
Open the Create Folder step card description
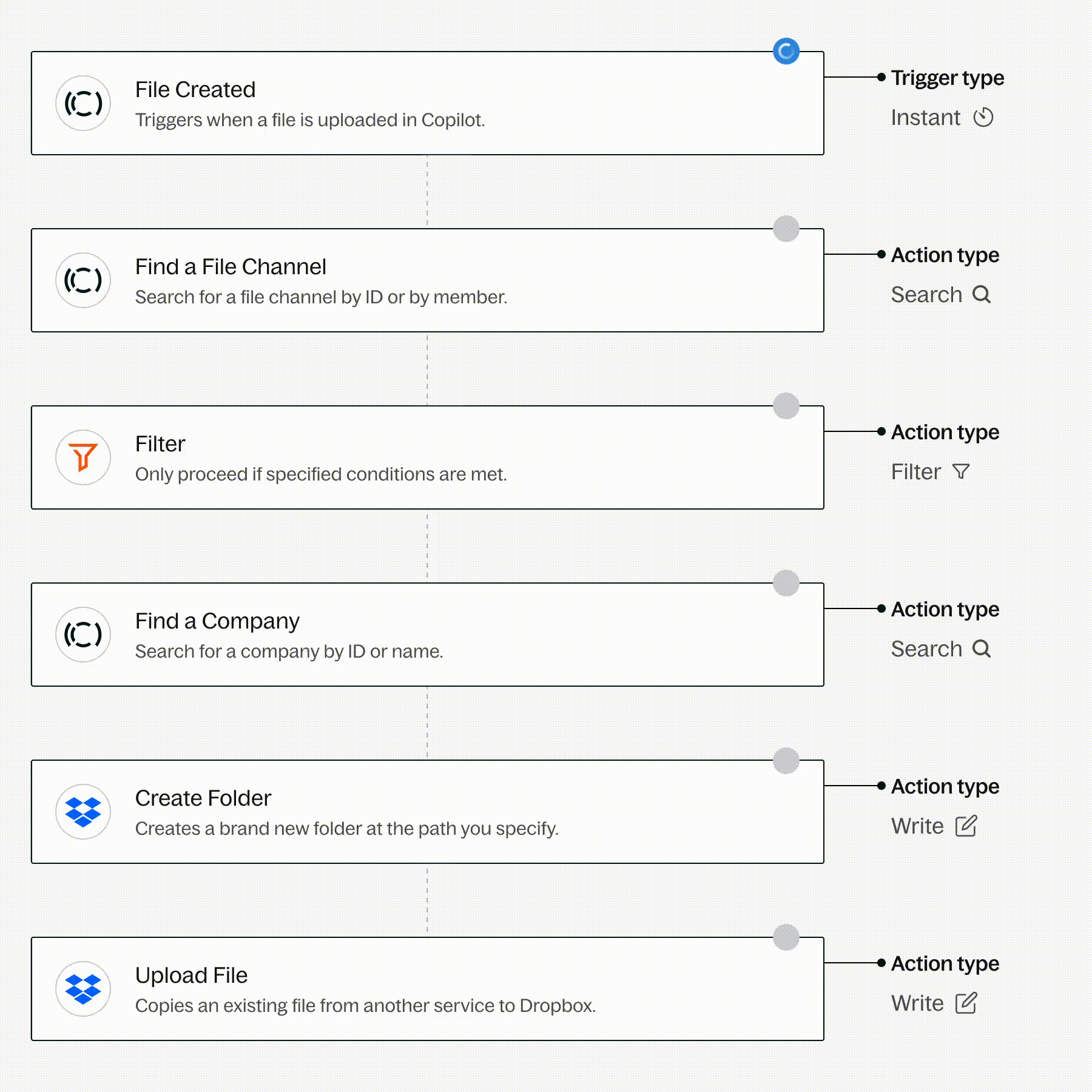coord(346,829)
